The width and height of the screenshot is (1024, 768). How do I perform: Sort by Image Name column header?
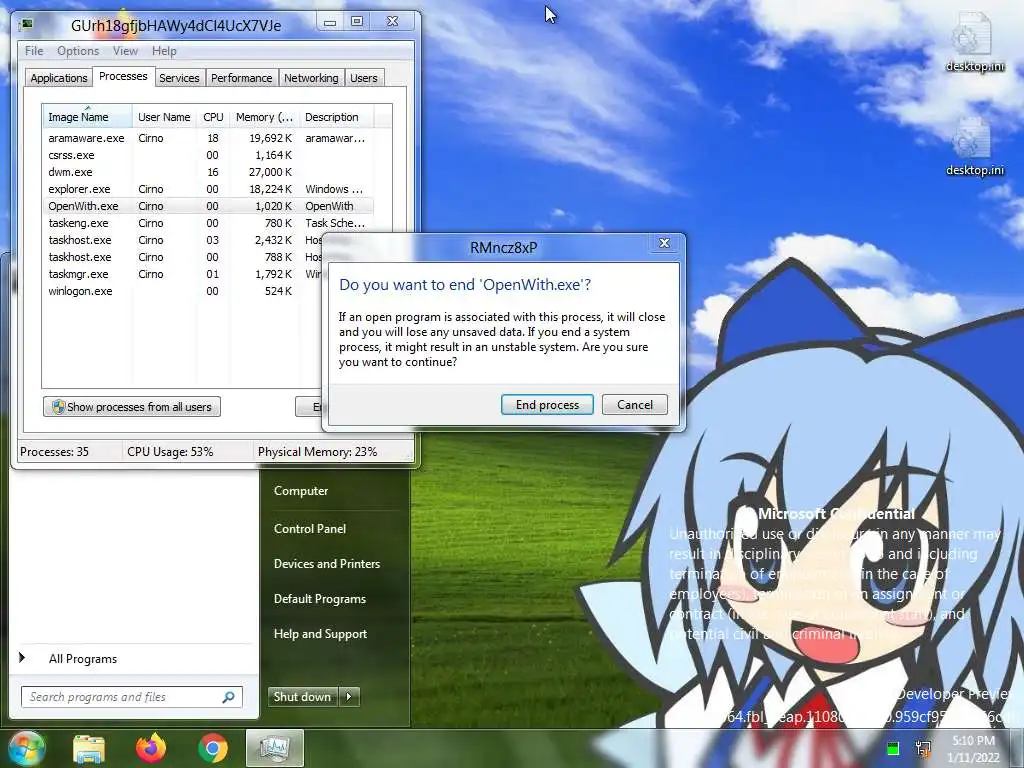point(88,117)
